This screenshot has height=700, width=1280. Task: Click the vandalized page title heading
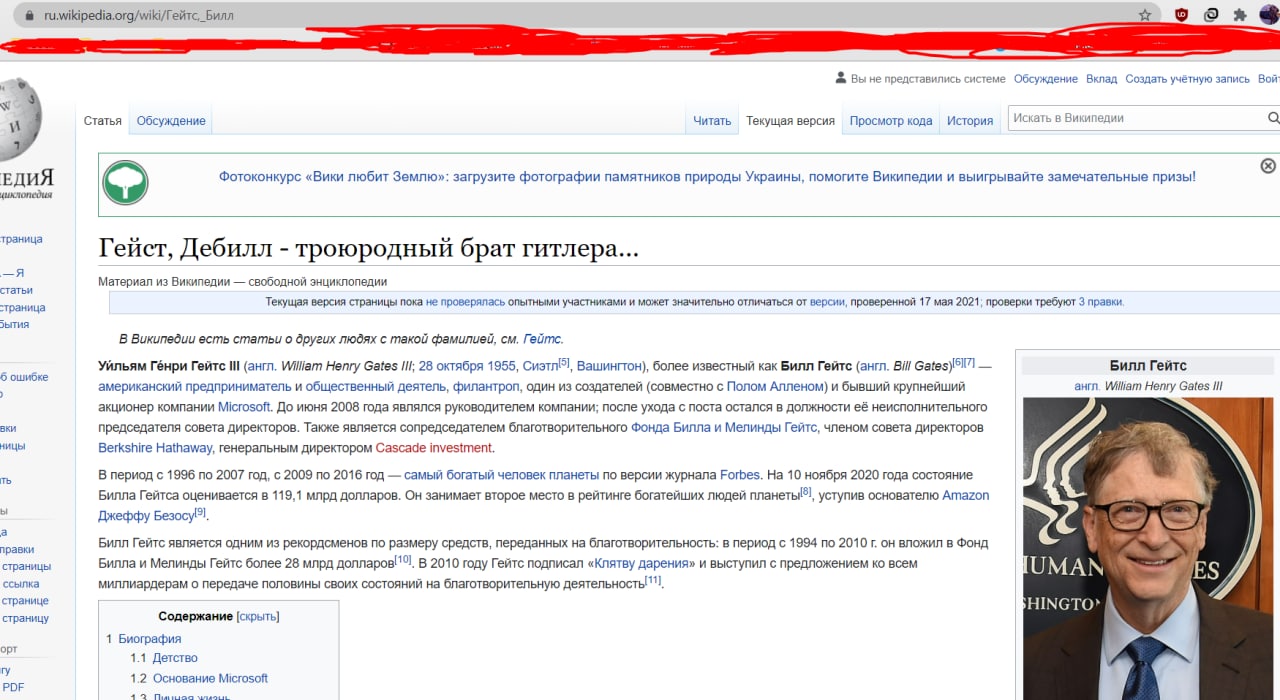368,248
